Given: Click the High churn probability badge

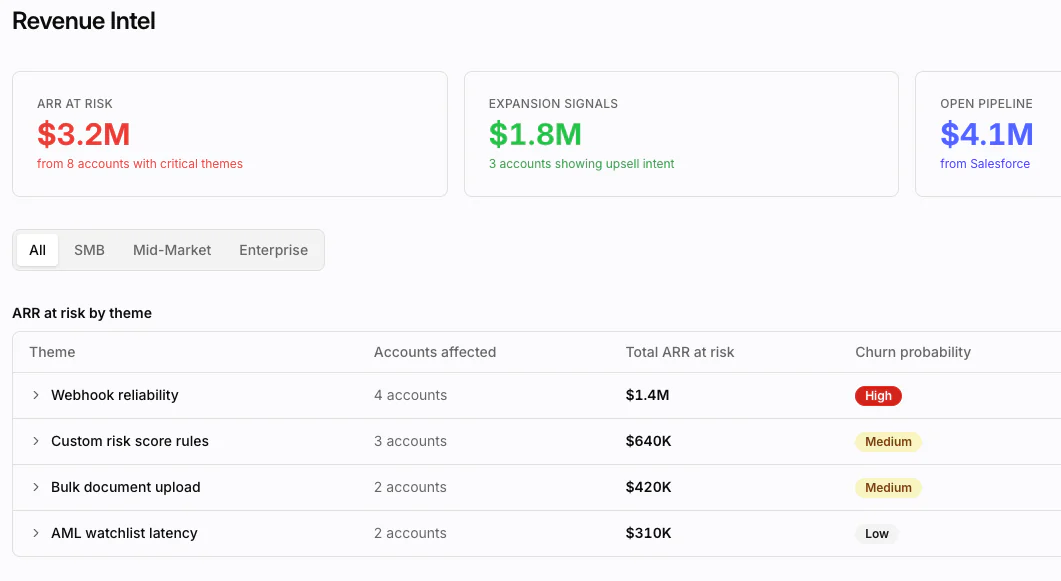Looking at the screenshot, I should pyautogui.click(x=878, y=396).
